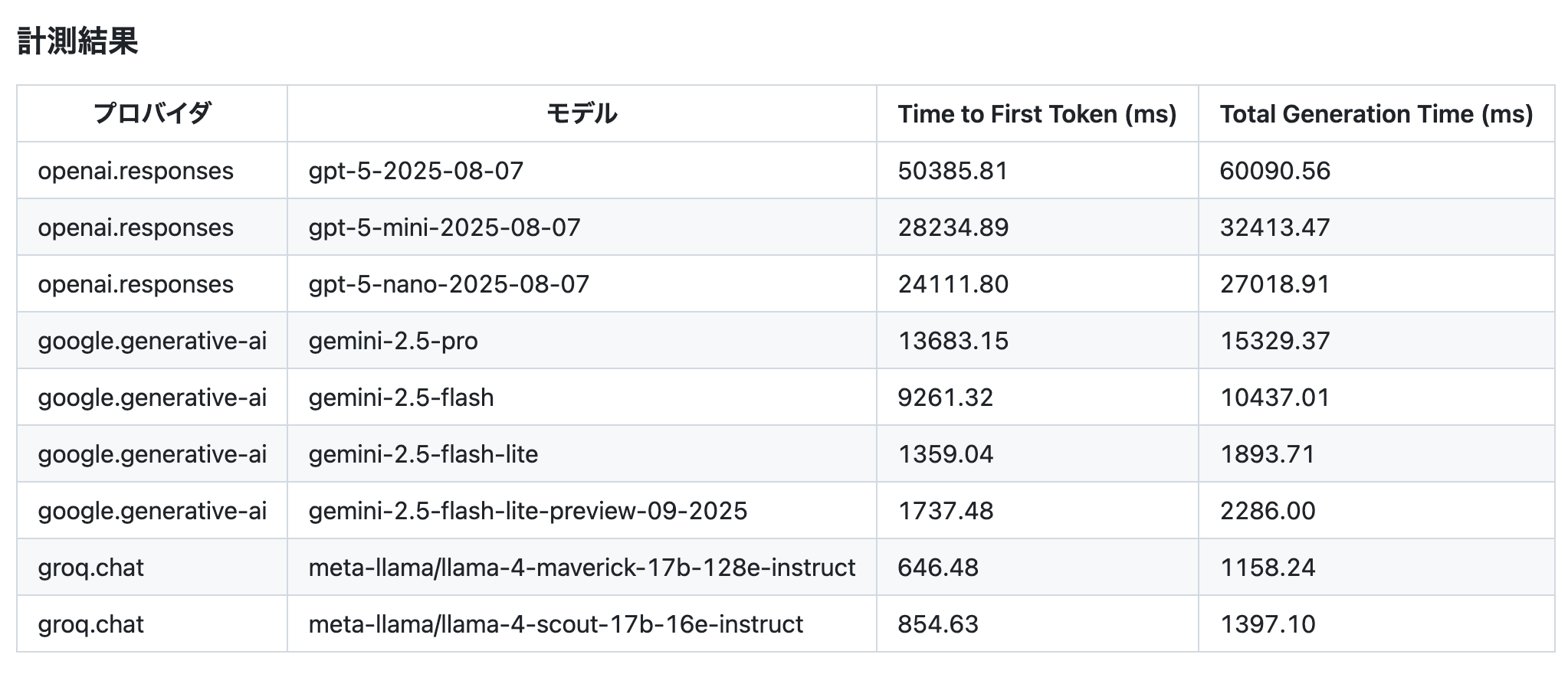Screen dimensions: 1568x674
Task: Click the Time to First Token header
Action: click(1037, 113)
